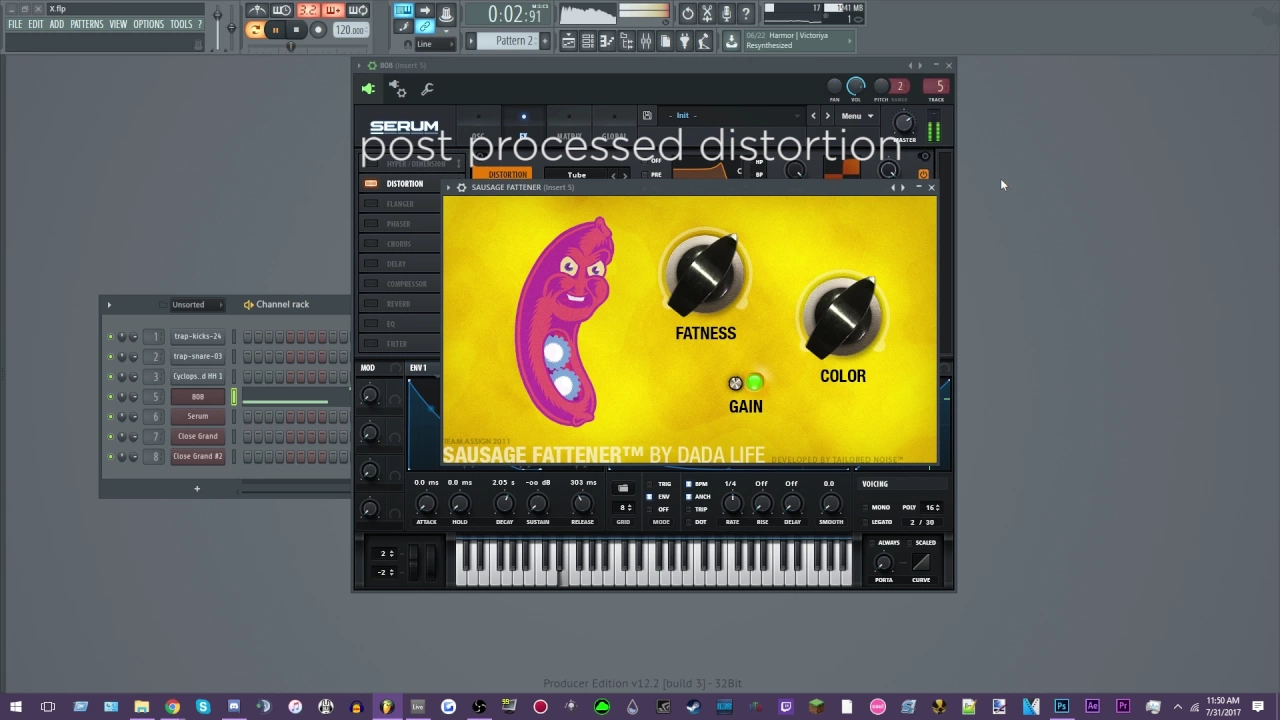Toggle song/pattern mode button
1280x720 pixels.
pyautogui.click(x=255, y=30)
